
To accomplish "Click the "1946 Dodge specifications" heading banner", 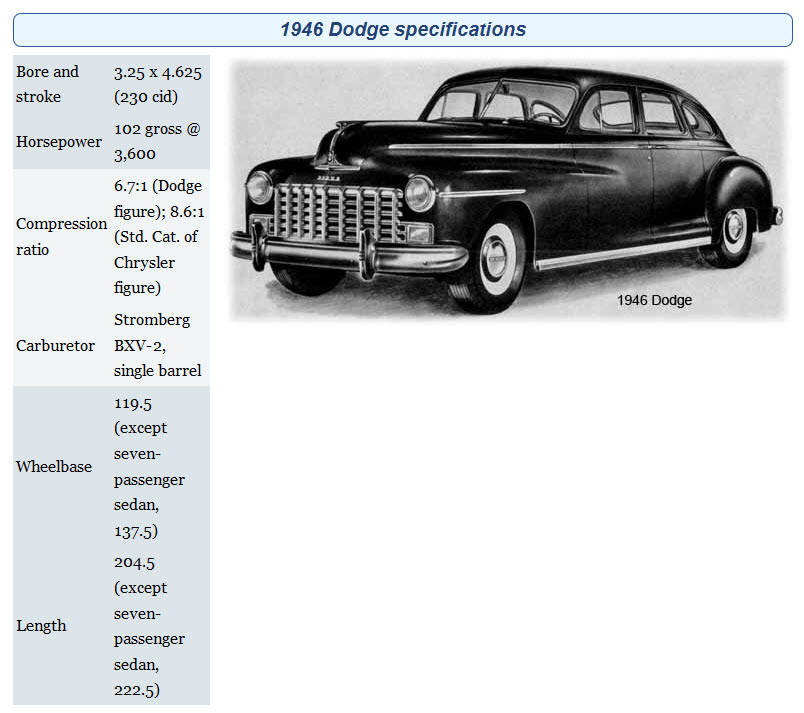I will point(402,29).
